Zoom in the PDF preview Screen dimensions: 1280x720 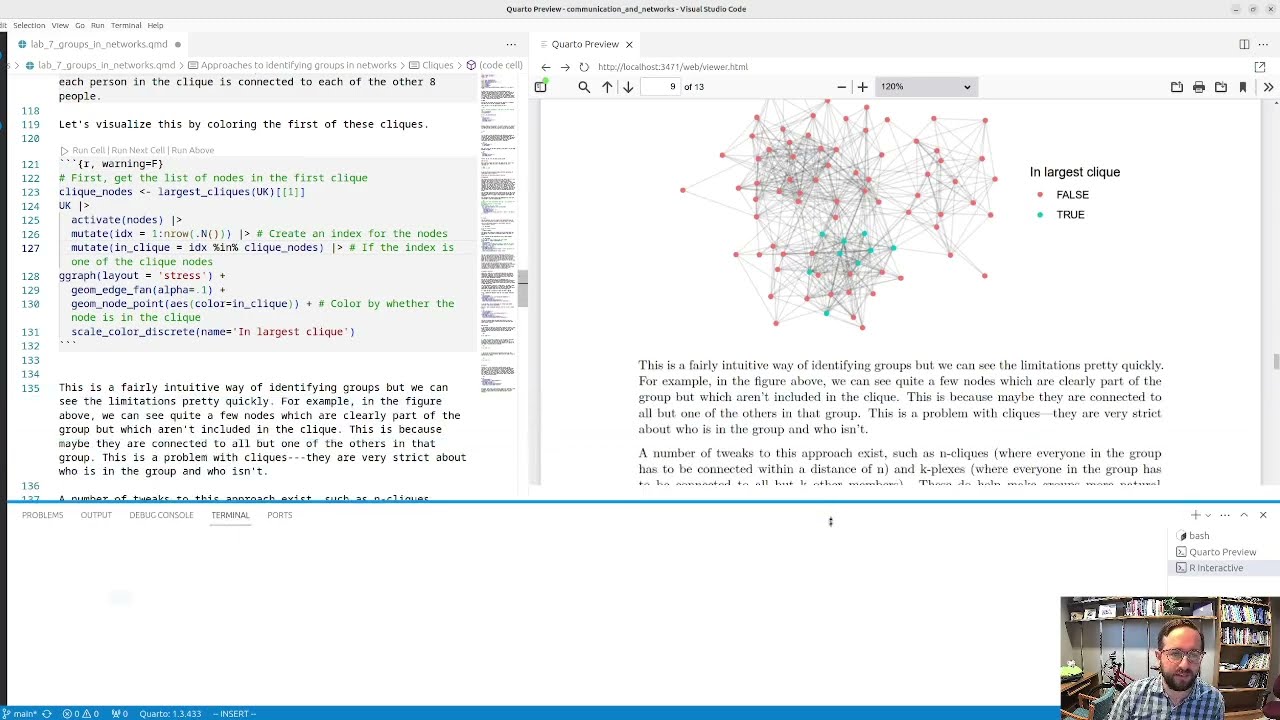862,87
